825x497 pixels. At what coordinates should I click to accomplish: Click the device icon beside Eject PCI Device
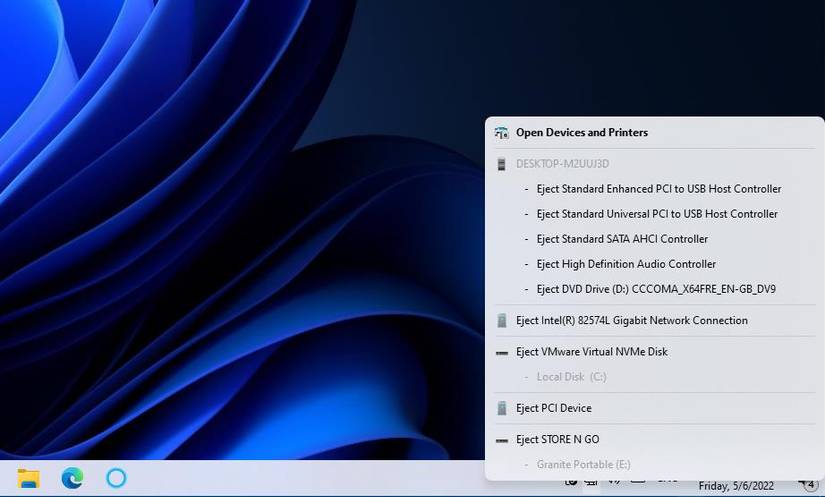click(x=501, y=408)
